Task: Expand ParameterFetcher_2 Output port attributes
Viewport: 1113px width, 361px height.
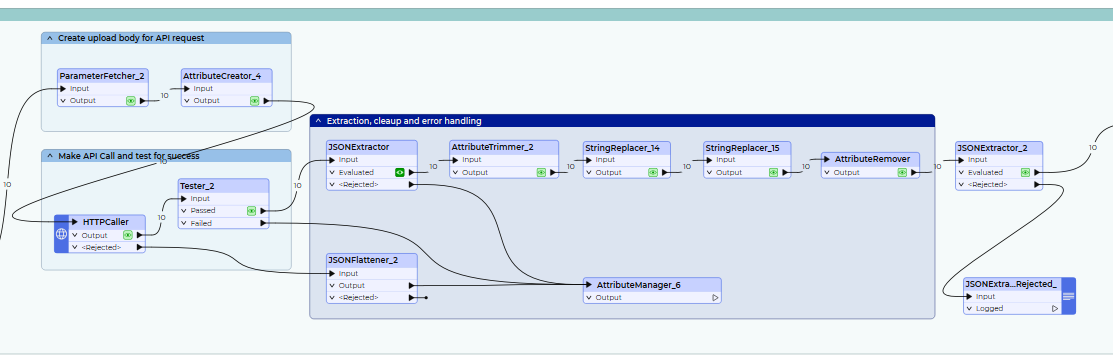Action: (63, 101)
